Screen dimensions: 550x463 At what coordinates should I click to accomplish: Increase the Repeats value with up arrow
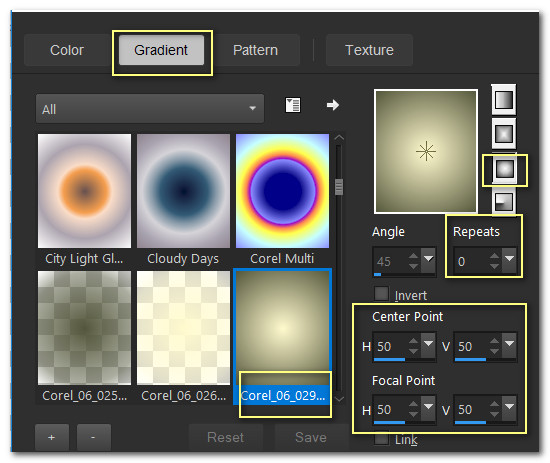tap(495, 256)
